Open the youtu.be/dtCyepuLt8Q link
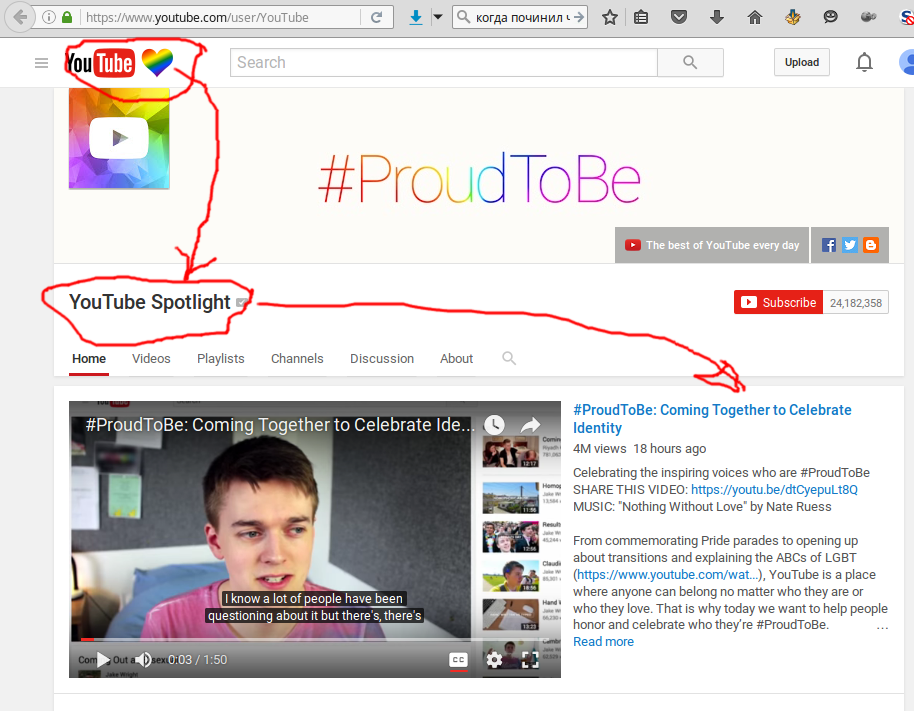 point(774,490)
